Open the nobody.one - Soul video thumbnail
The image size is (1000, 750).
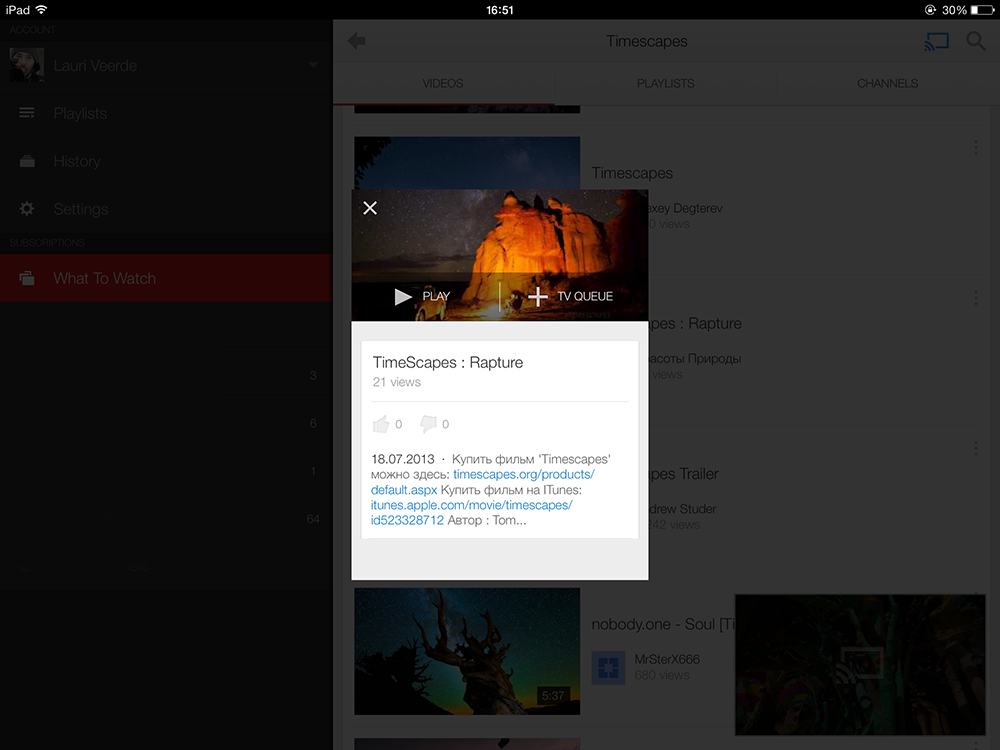click(x=467, y=651)
